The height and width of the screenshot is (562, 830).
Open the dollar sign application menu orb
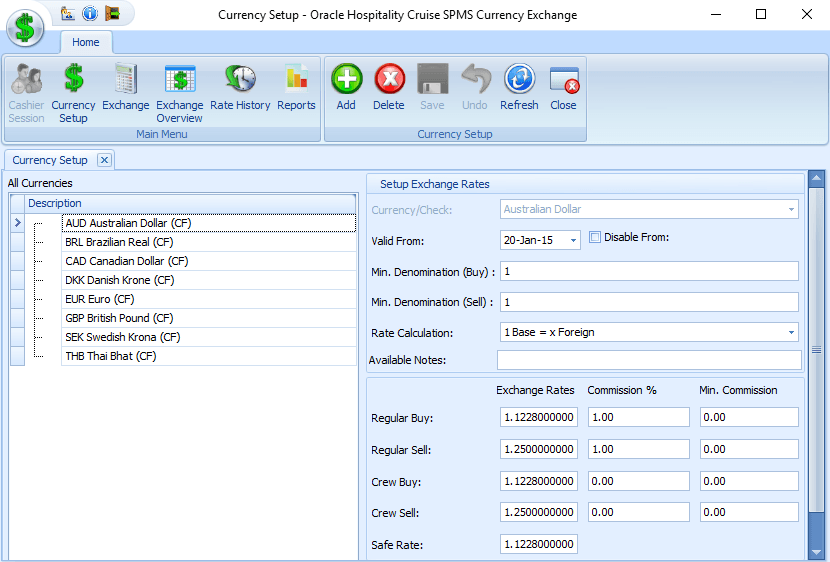tap(25, 28)
